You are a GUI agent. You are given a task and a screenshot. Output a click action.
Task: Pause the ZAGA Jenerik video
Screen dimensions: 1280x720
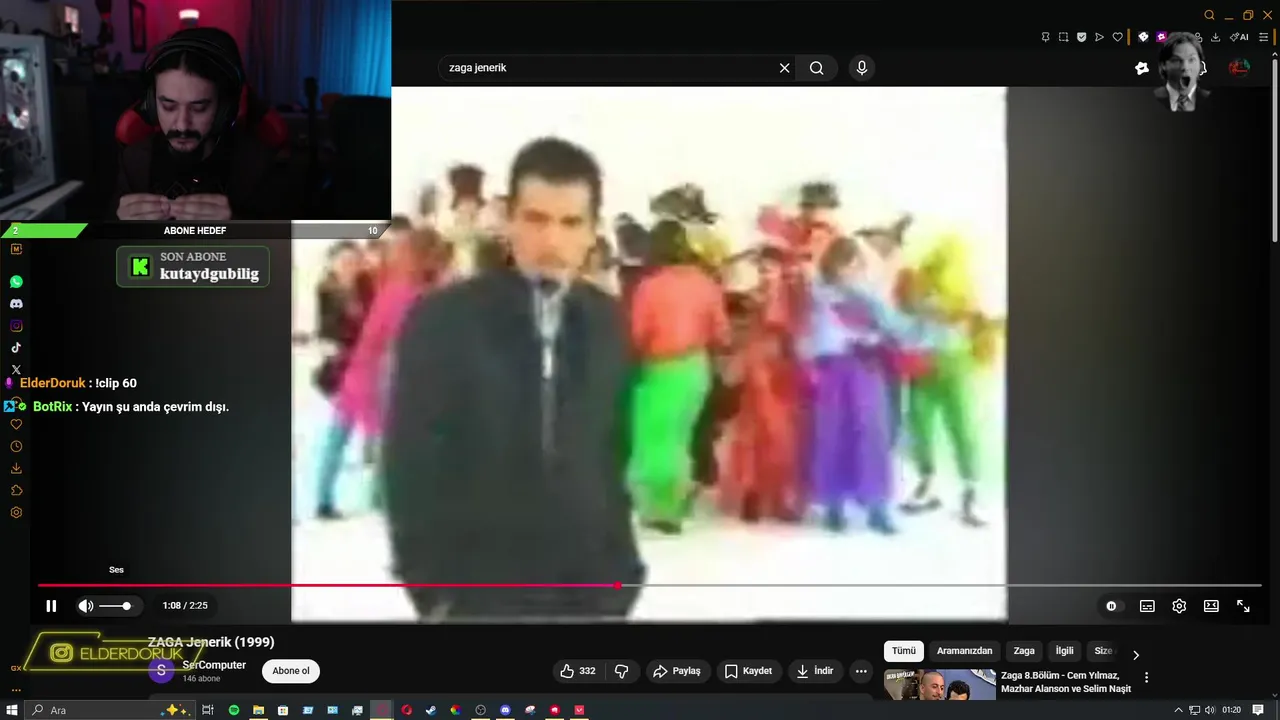[x=51, y=606]
